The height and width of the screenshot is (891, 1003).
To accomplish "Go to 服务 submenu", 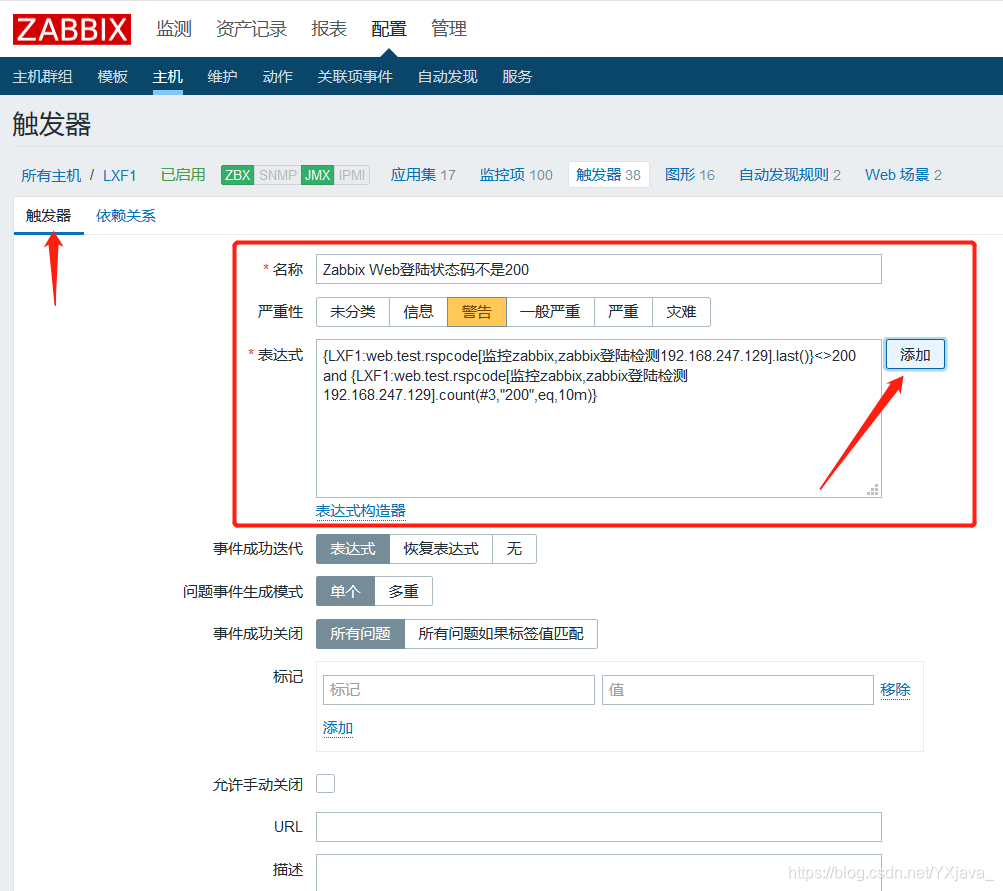I will coord(517,77).
